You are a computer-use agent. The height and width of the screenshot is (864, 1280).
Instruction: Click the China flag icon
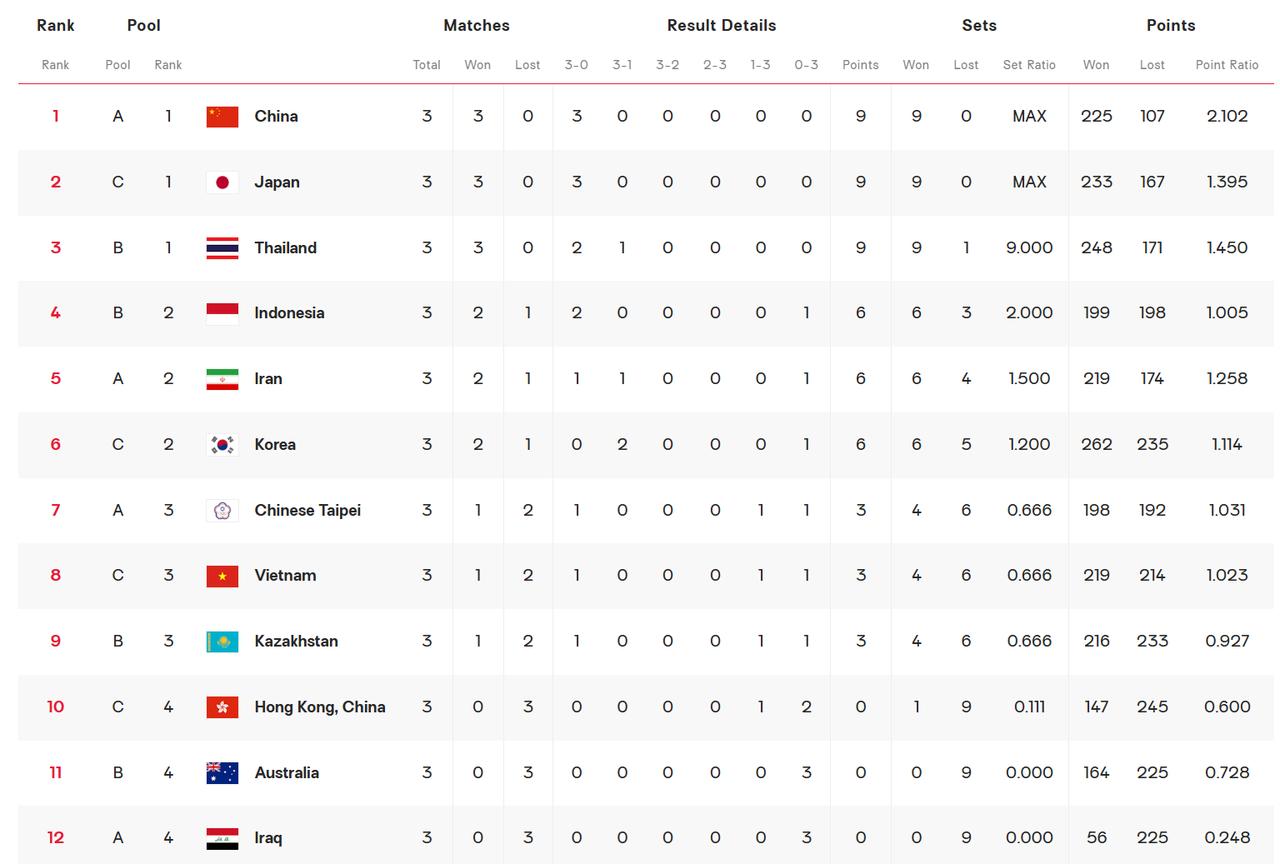(222, 116)
